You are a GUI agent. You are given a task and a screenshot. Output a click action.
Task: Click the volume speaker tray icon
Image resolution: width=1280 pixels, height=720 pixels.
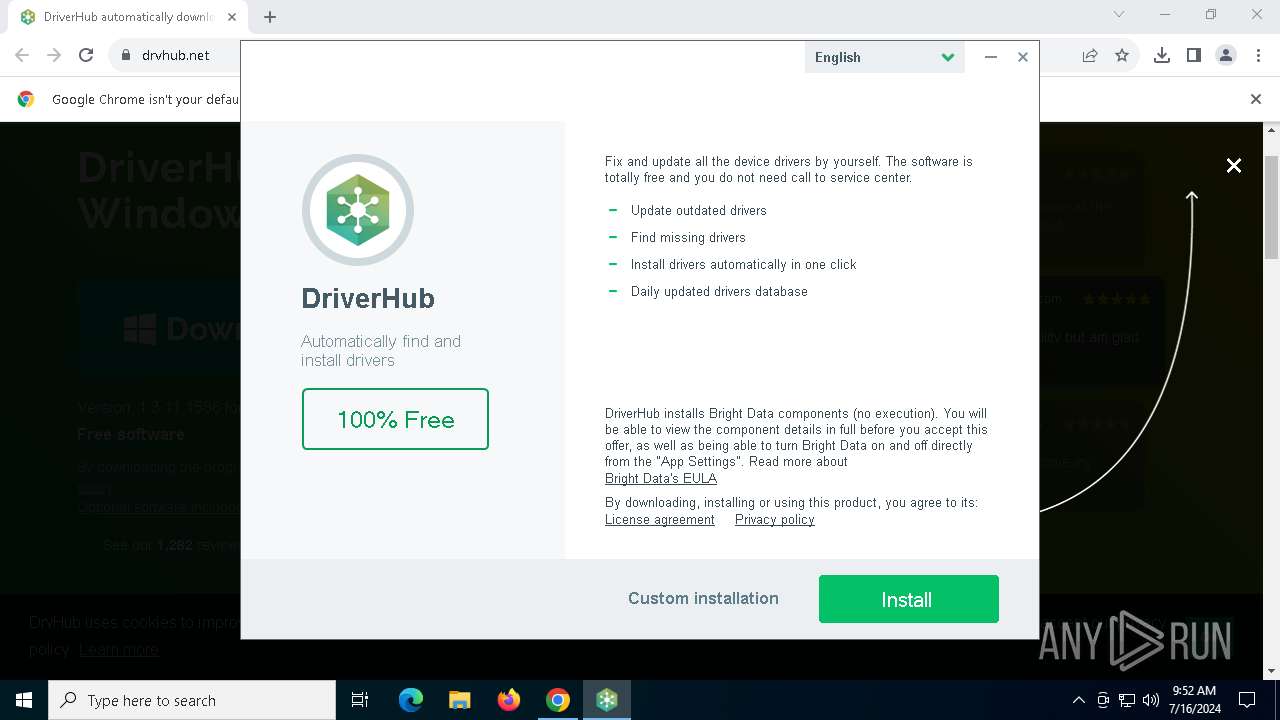[x=1151, y=700]
